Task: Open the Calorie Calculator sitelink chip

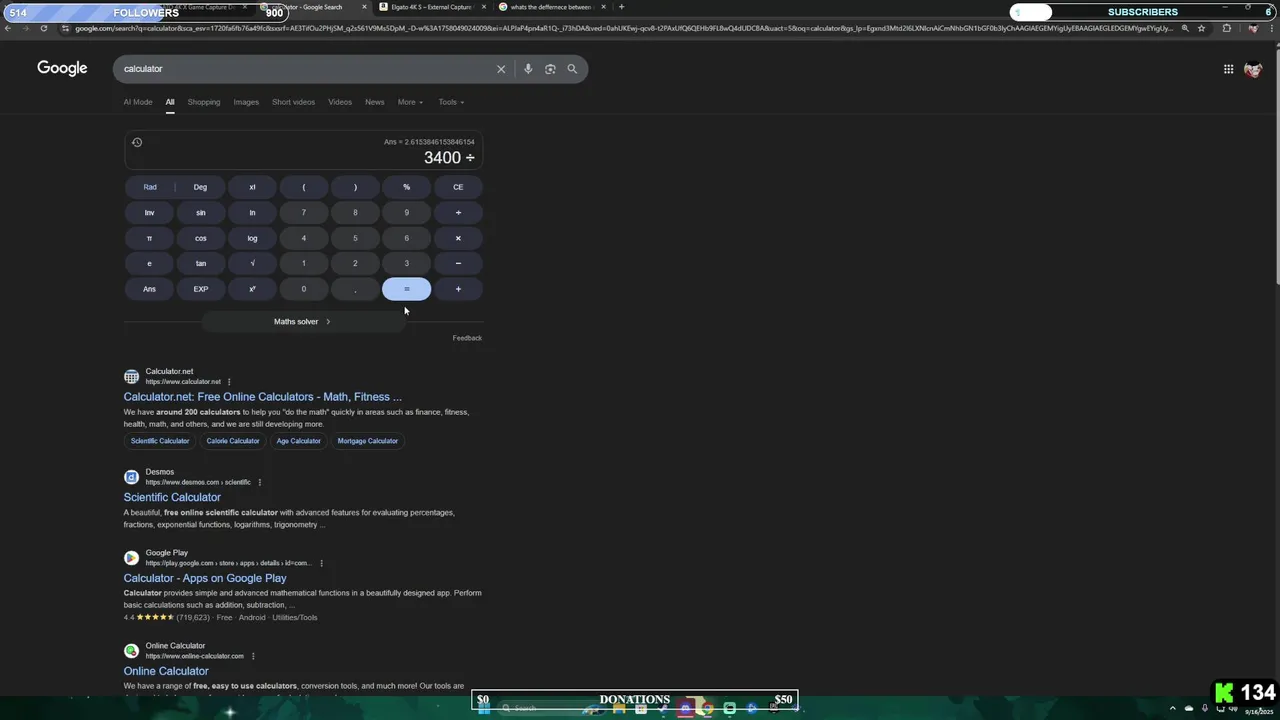Action: 233,441
